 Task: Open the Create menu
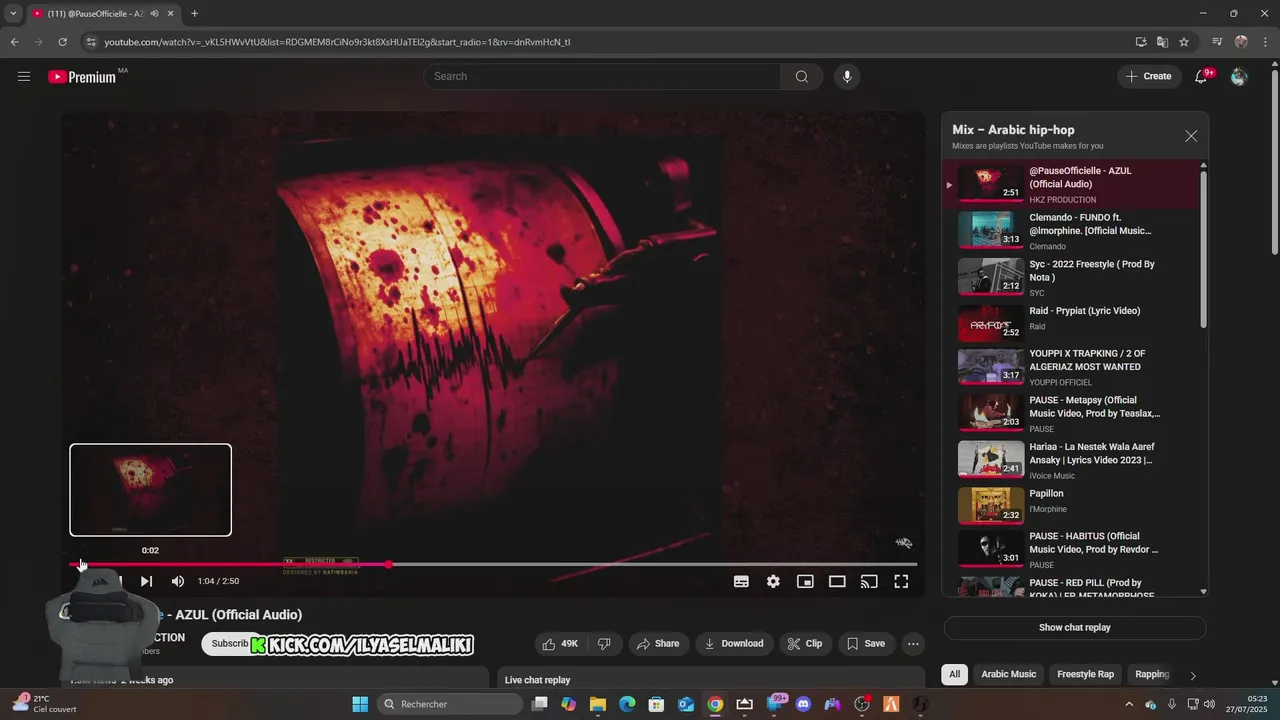[1149, 76]
